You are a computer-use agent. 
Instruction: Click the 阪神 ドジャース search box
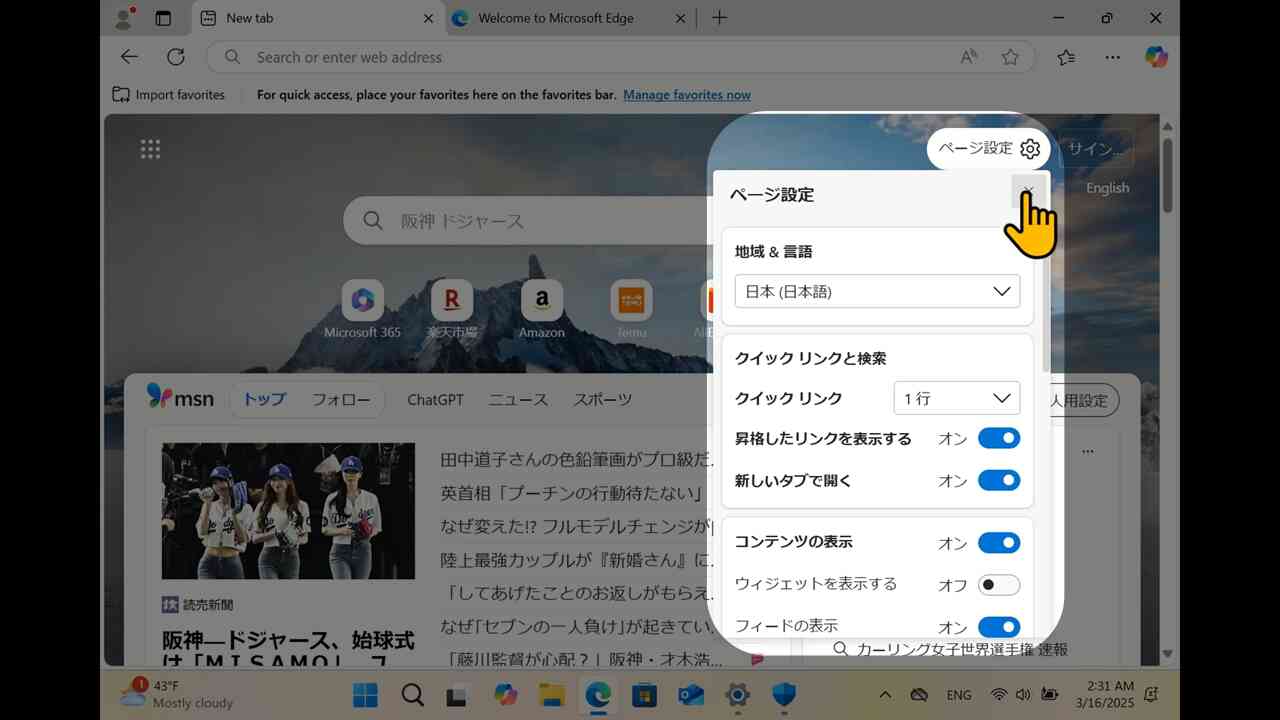(x=530, y=221)
